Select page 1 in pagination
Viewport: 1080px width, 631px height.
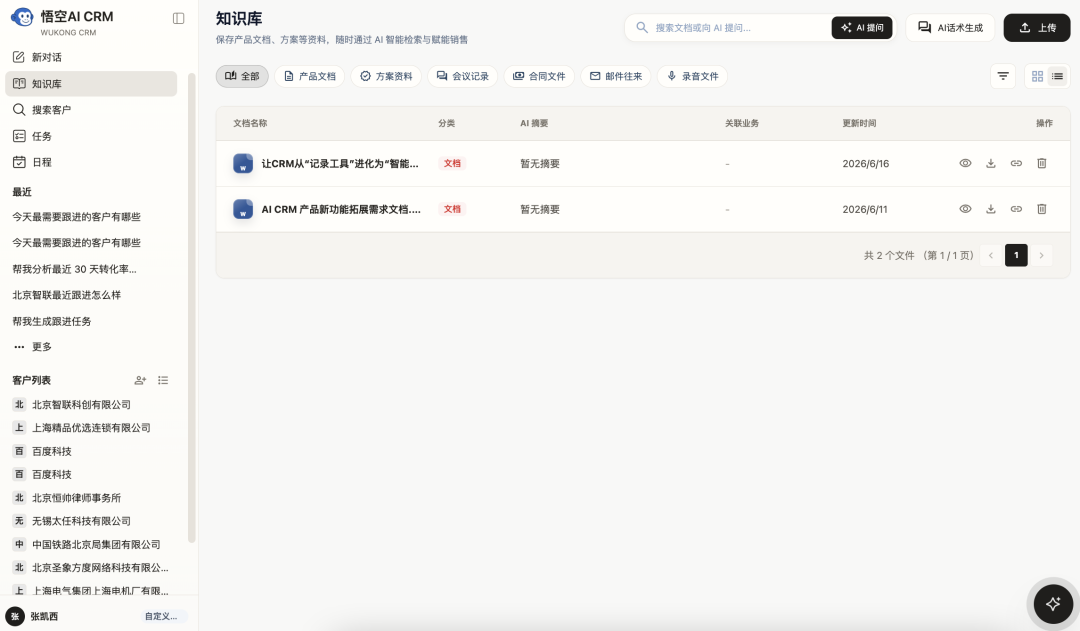[1016, 256]
